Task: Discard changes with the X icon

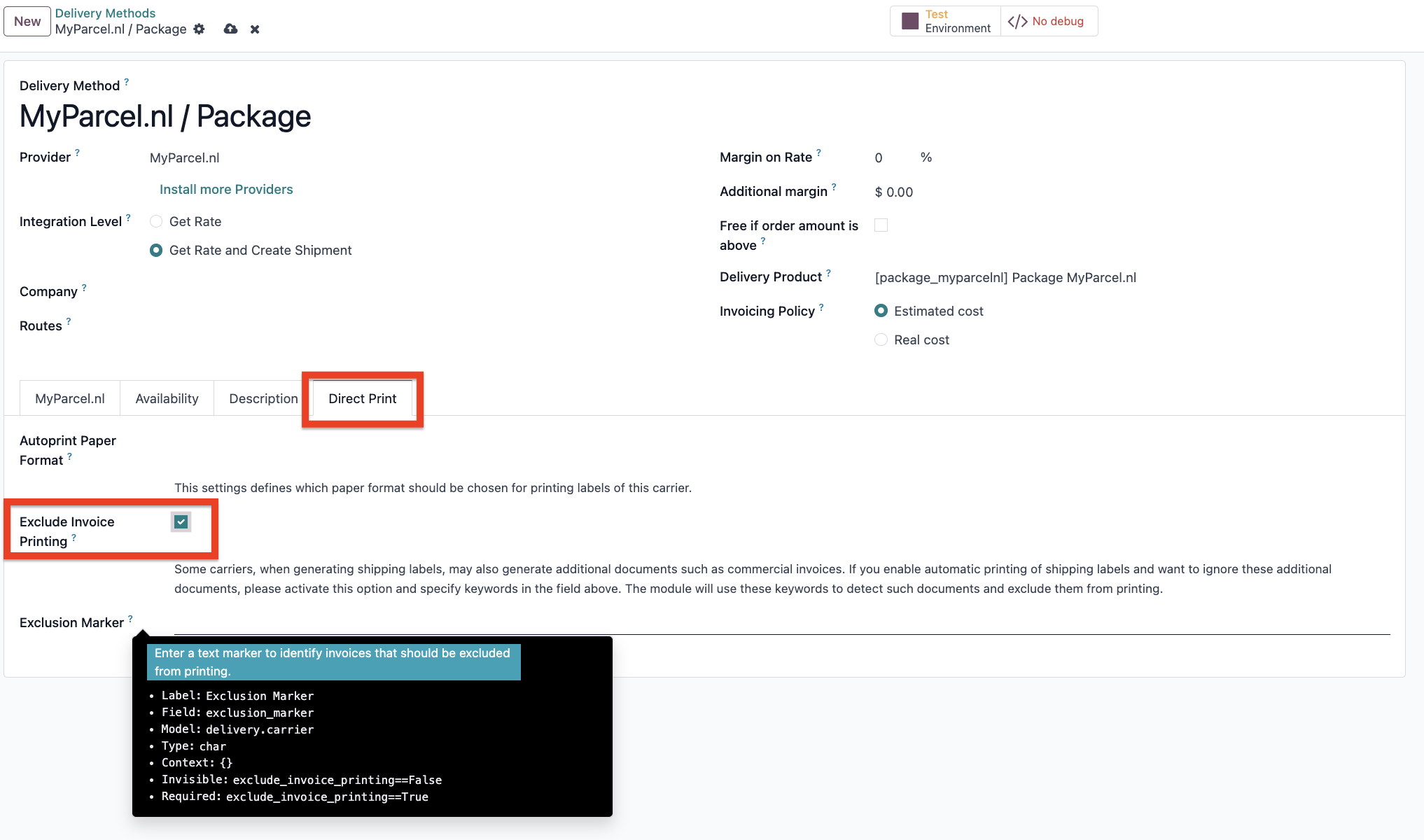Action: 255,29
